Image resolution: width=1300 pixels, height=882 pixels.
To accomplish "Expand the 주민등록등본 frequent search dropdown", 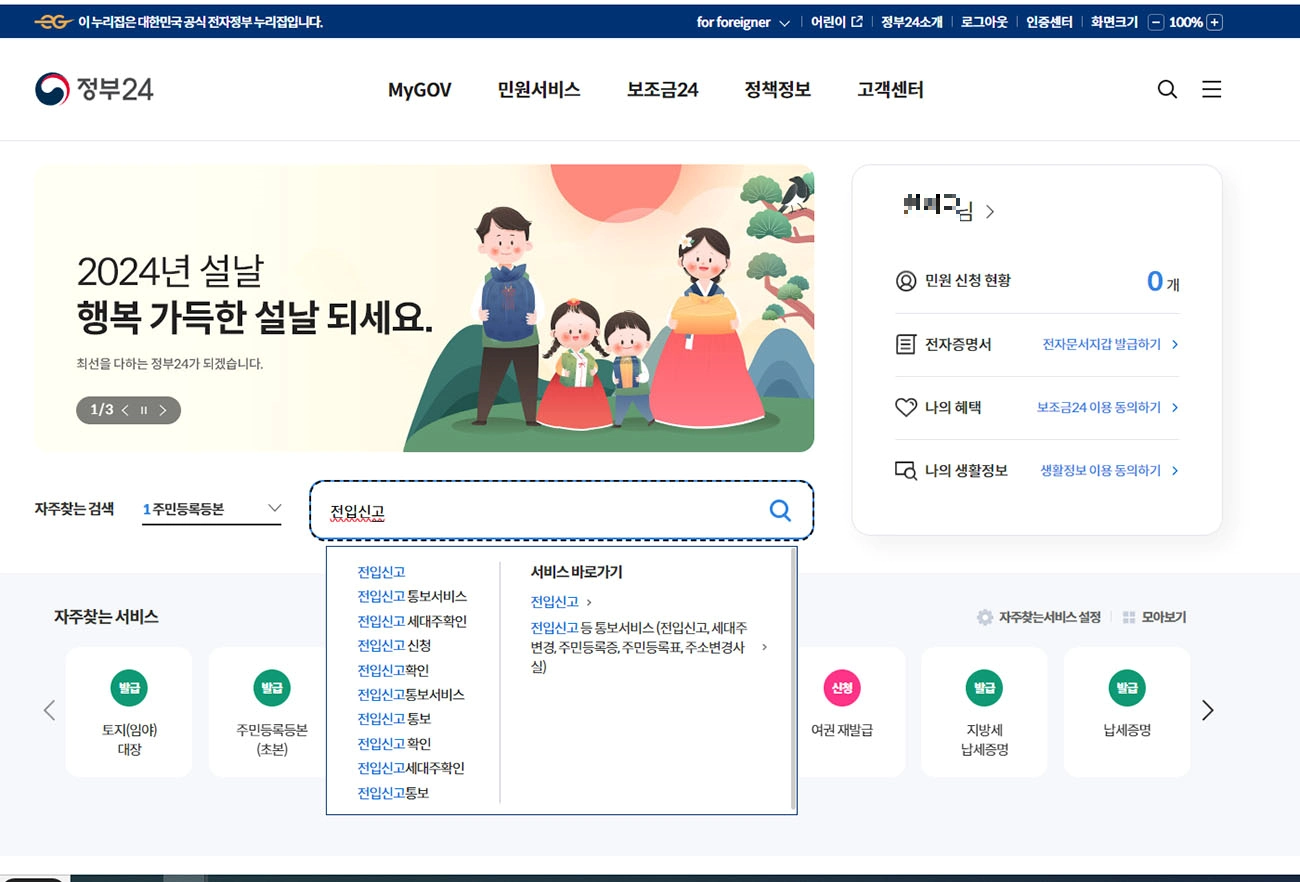I will point(212,509).
